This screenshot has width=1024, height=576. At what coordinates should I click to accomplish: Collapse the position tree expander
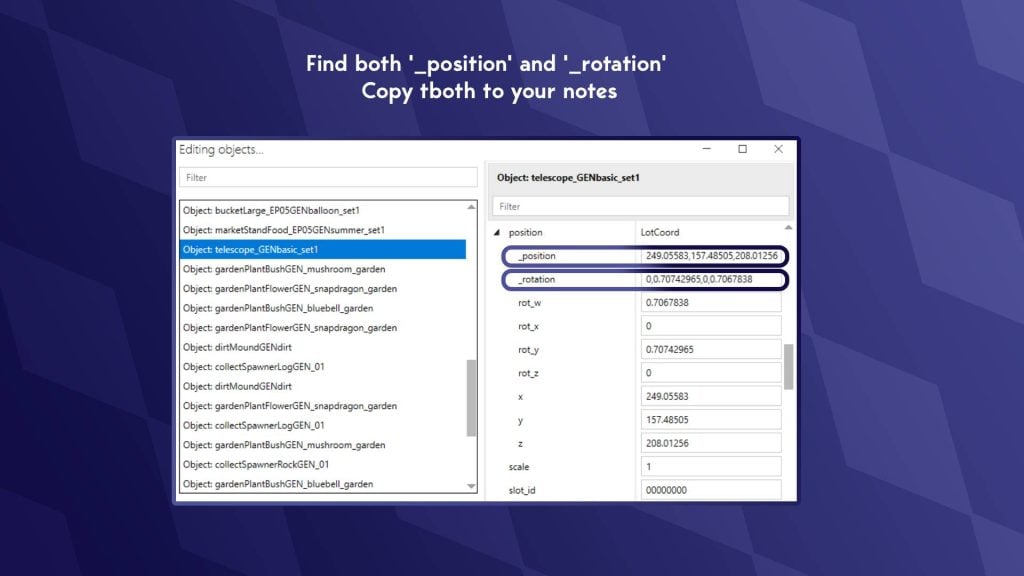tap(497, 232)
